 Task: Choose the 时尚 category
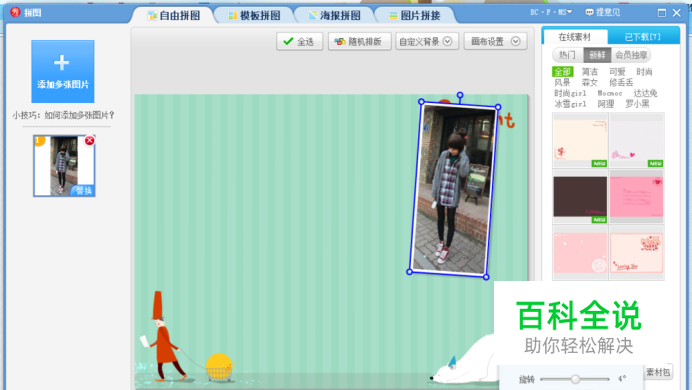tap(644, 71)
